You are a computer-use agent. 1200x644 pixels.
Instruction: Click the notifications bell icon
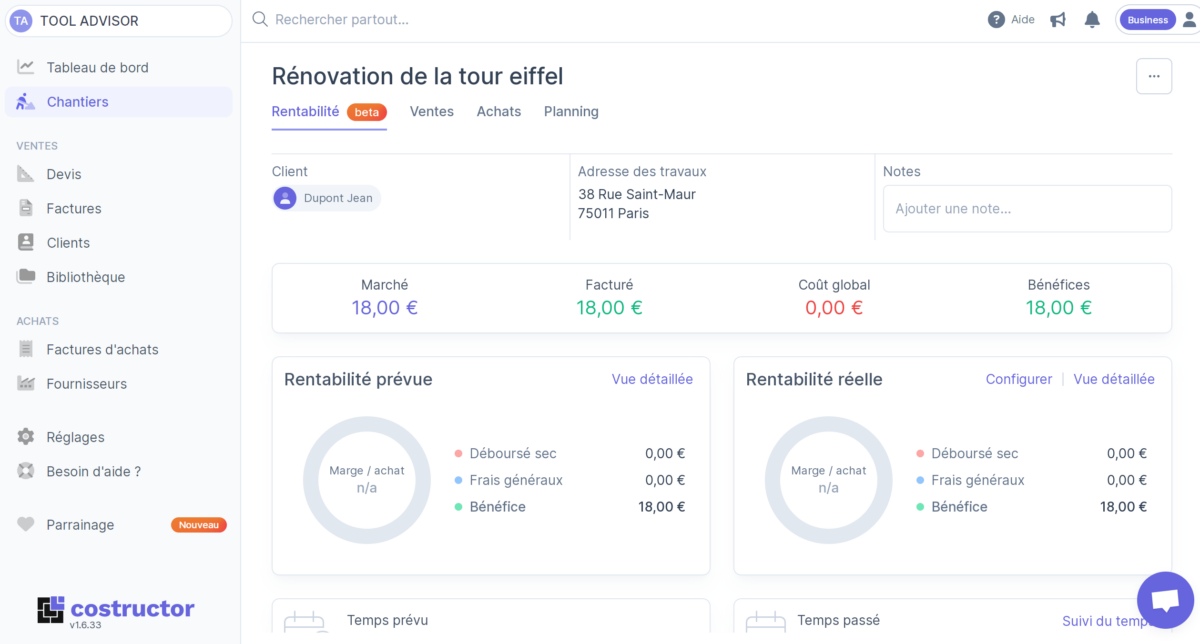(1091, 18)
